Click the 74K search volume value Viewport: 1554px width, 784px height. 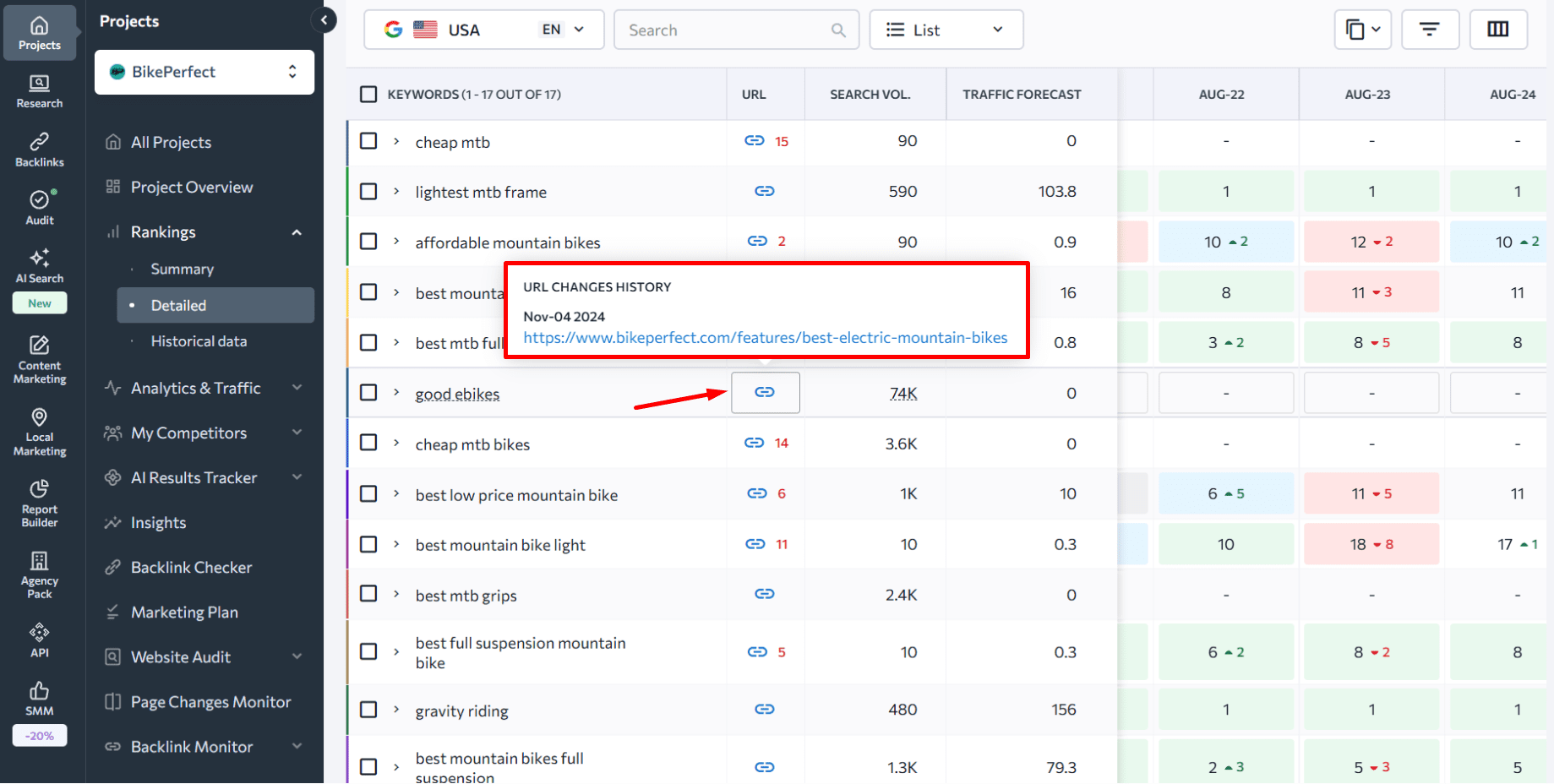[903, 394]
